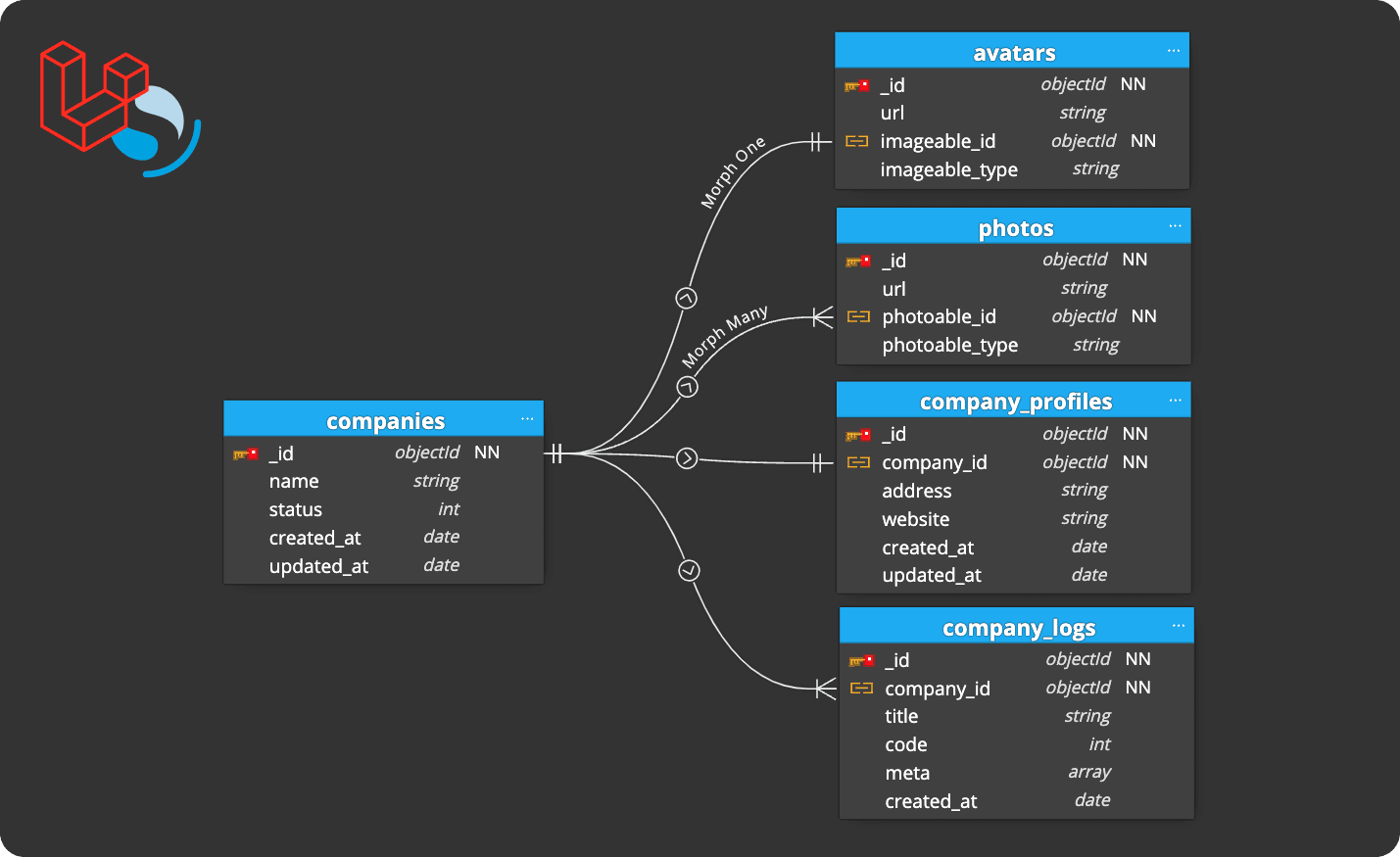Click the foreign key icon of company_logs company_id

pos(861,689)
